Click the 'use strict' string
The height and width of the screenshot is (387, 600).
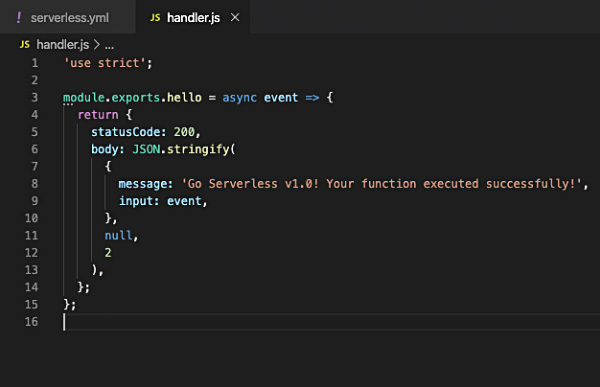(104, 63)
